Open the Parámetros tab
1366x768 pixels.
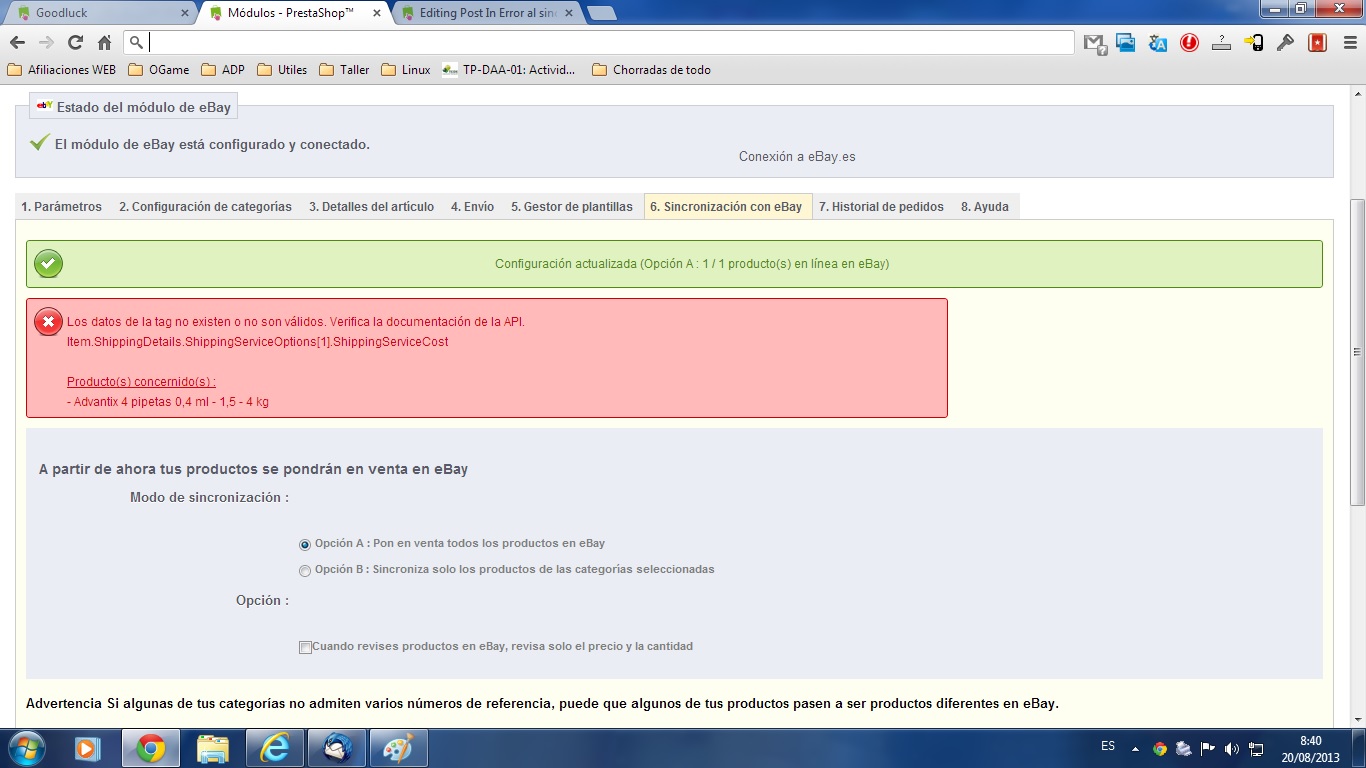point(61,207)
